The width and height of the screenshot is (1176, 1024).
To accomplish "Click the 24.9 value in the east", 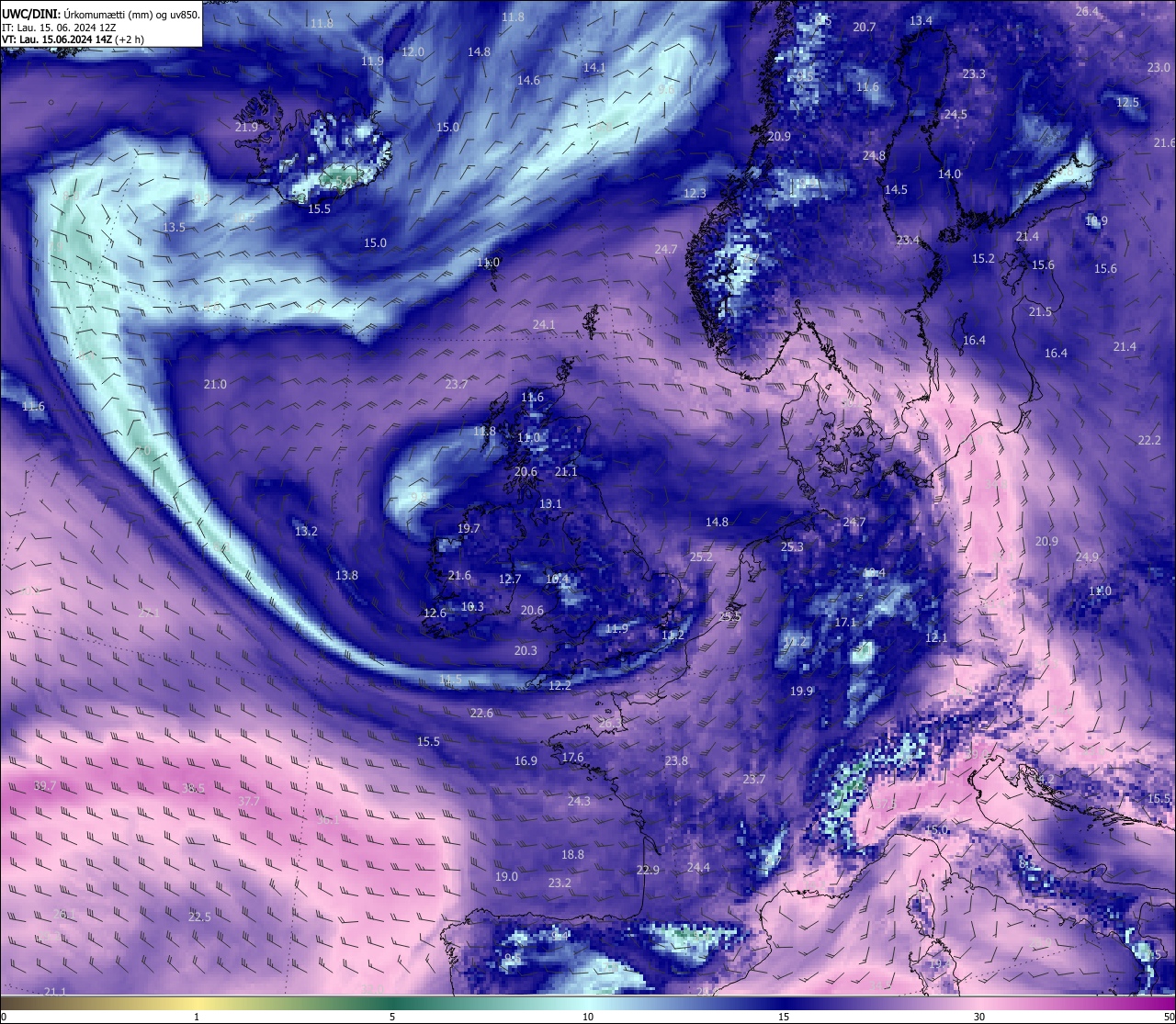I will (1087, 557).
